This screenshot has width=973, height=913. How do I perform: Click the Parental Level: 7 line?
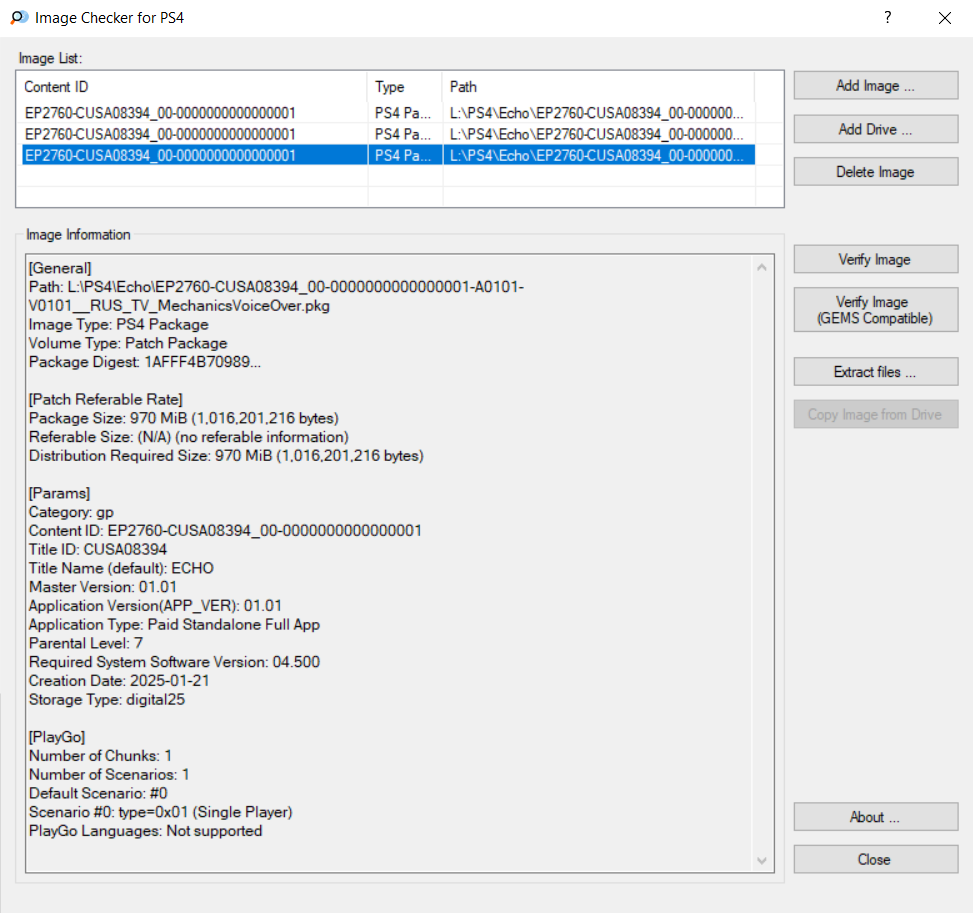pyautogui.click(x=86, y=643)
